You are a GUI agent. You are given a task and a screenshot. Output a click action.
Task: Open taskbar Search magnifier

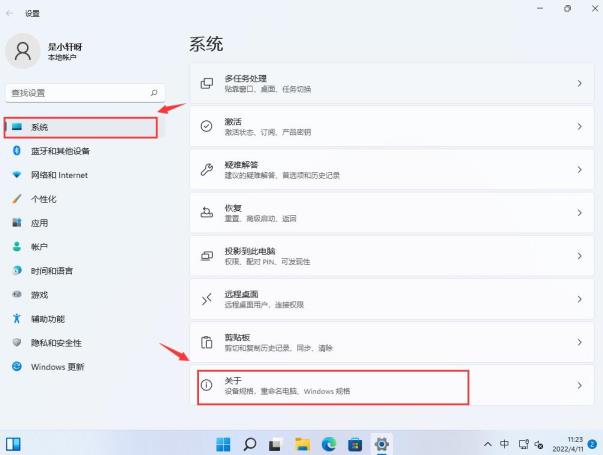point(250,445)
